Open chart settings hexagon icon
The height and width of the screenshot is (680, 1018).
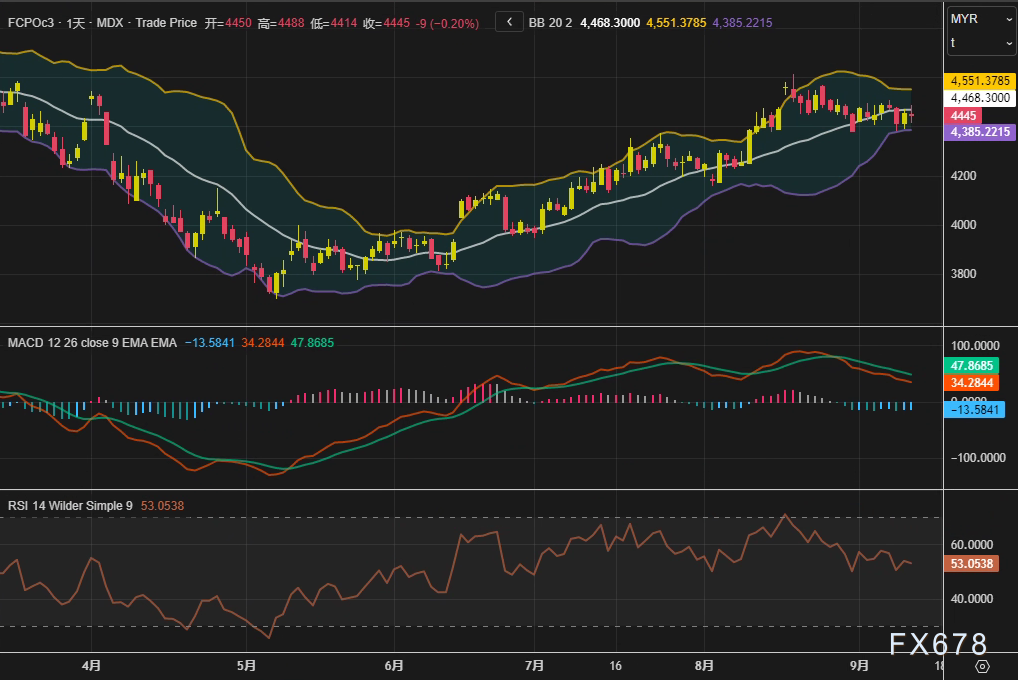click(x=982, y=666)
